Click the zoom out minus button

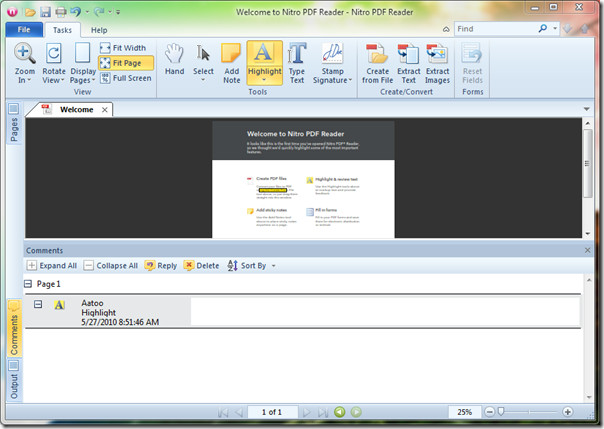tap(489, 412)
